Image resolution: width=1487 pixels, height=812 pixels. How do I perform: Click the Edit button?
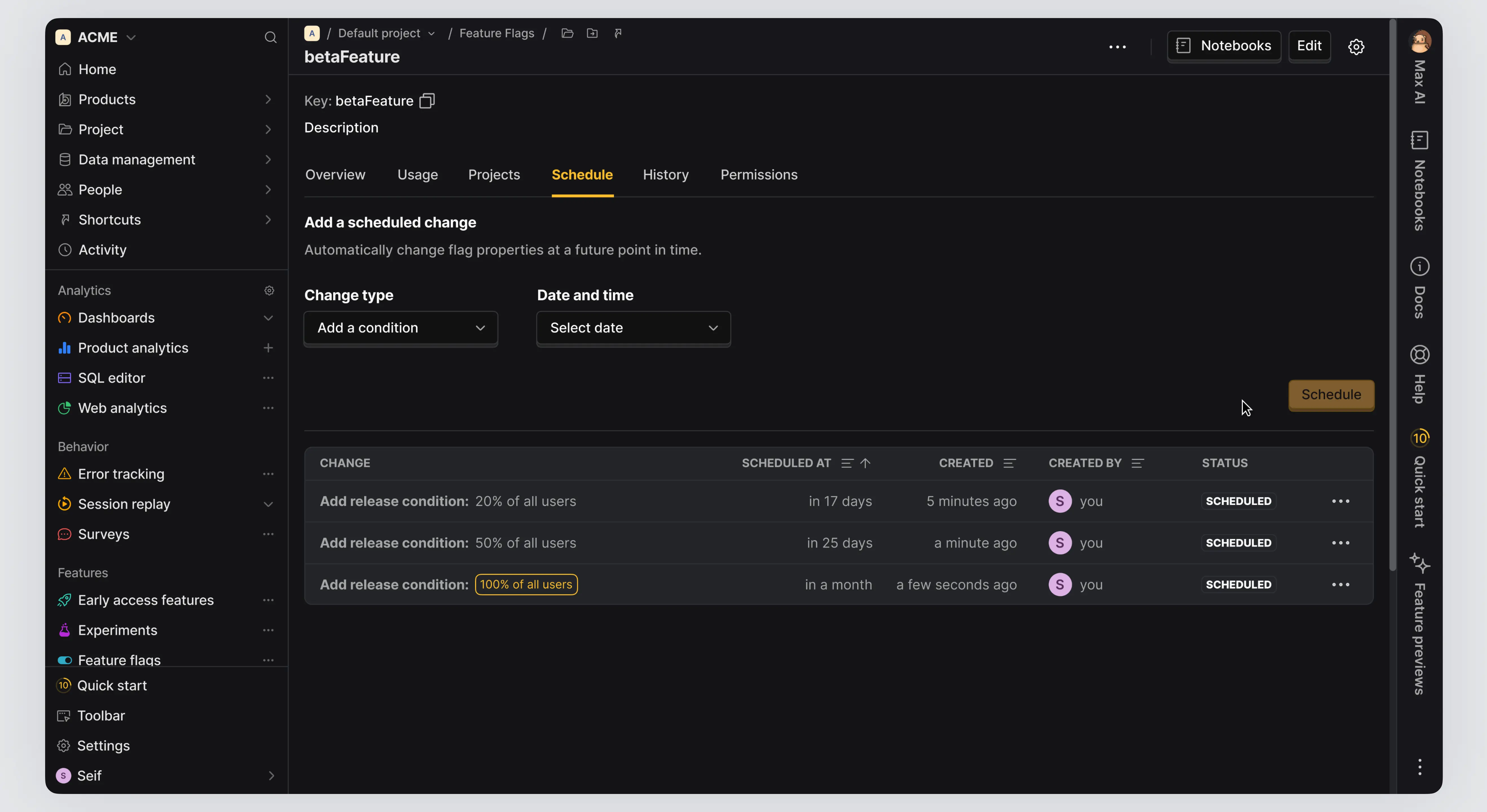coord(1309,46)
